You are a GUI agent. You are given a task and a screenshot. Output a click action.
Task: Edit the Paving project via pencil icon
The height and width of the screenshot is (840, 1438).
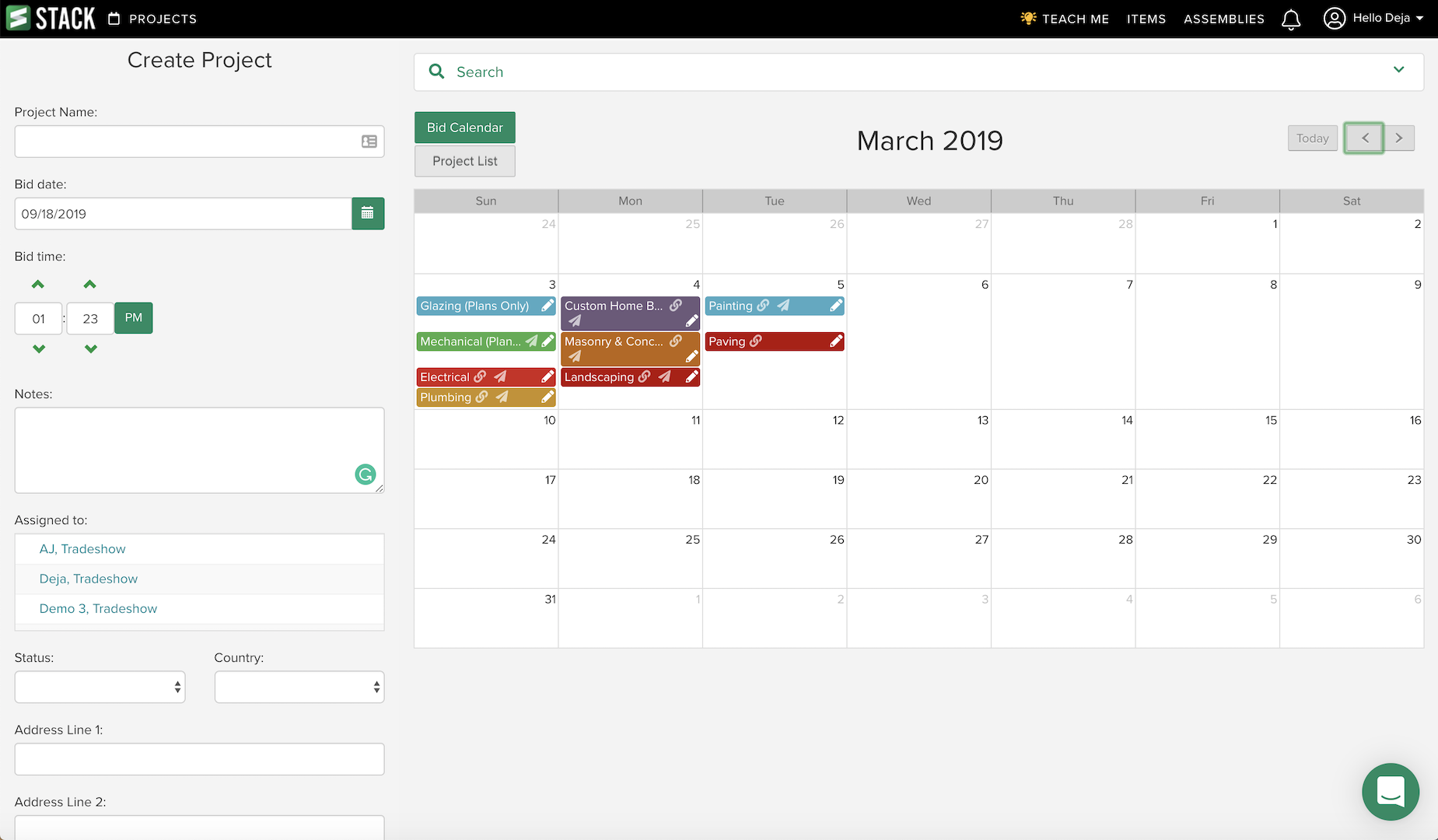(835, 341)
